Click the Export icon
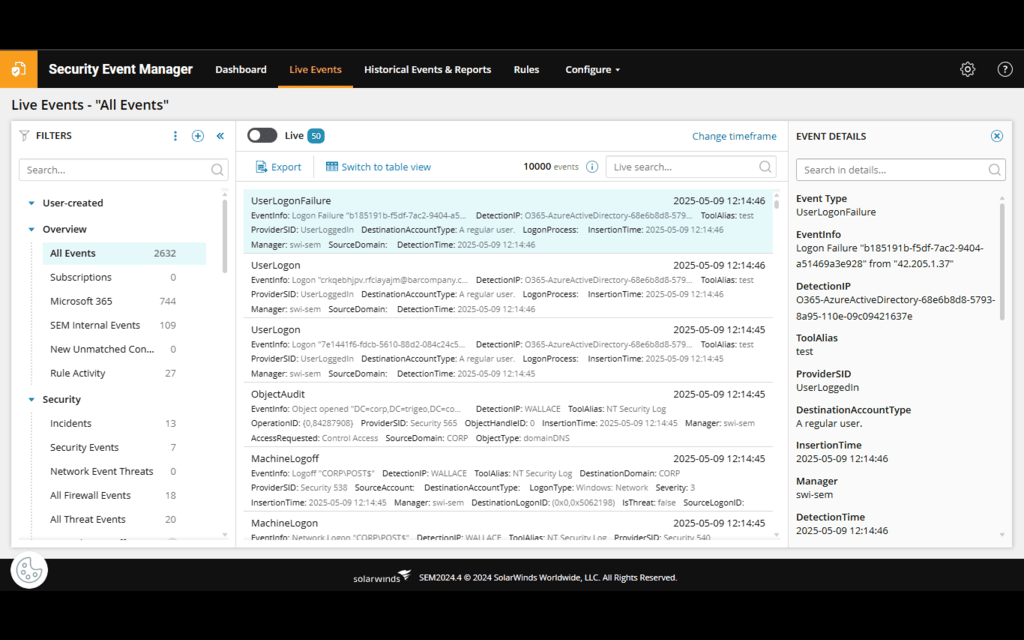 261,166
